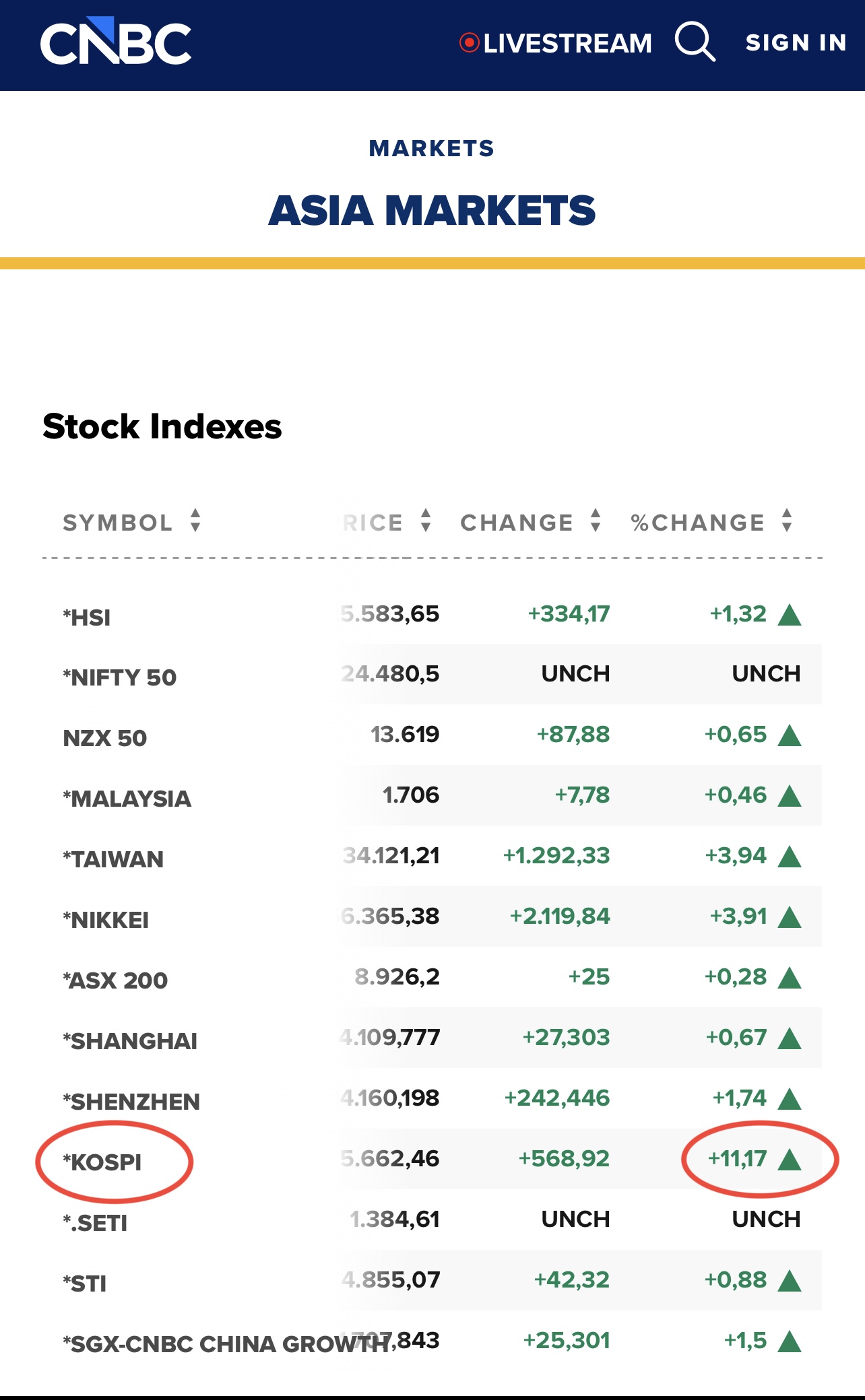This screenshot has width=865, height=1400.
Task: Click the CNBC logo
Action: (116, 42)
